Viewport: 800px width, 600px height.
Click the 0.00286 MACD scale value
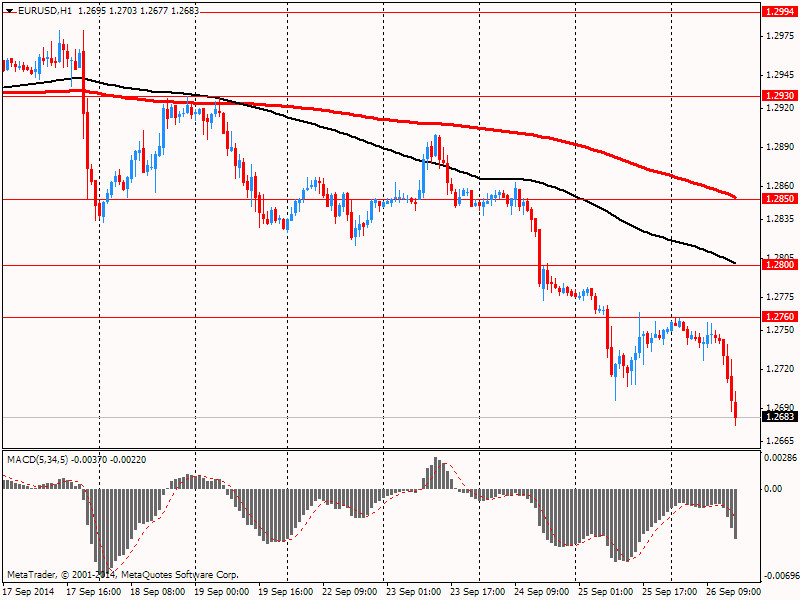780,458
